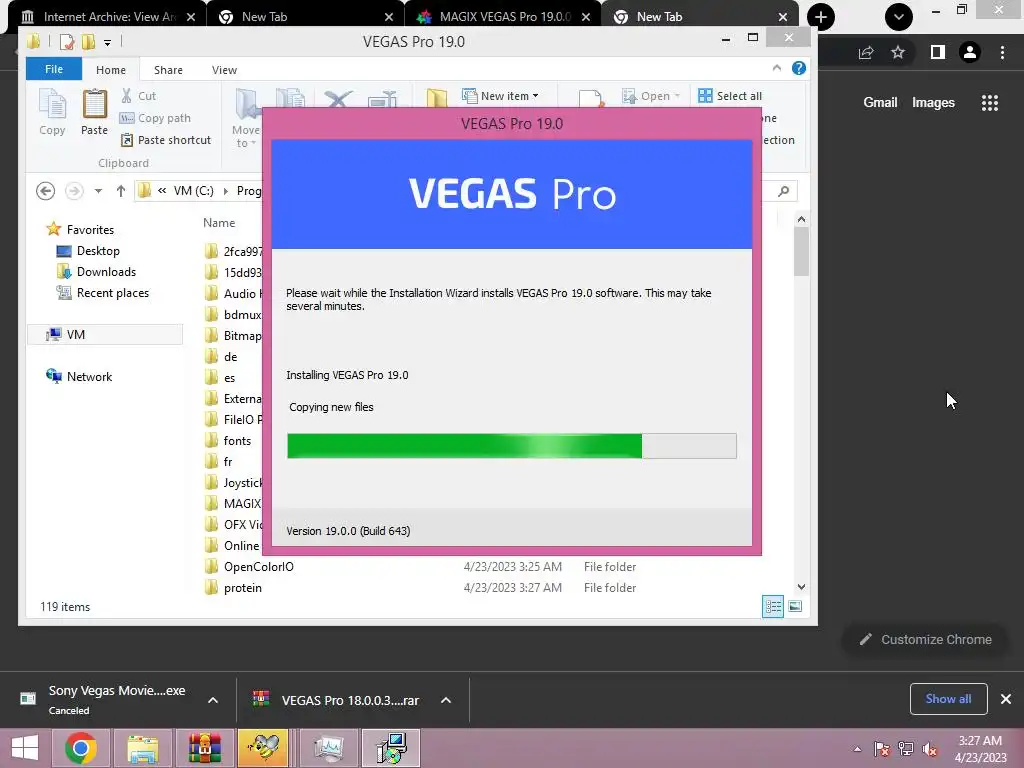Click VM (C:) in address path

click(193, 191)
